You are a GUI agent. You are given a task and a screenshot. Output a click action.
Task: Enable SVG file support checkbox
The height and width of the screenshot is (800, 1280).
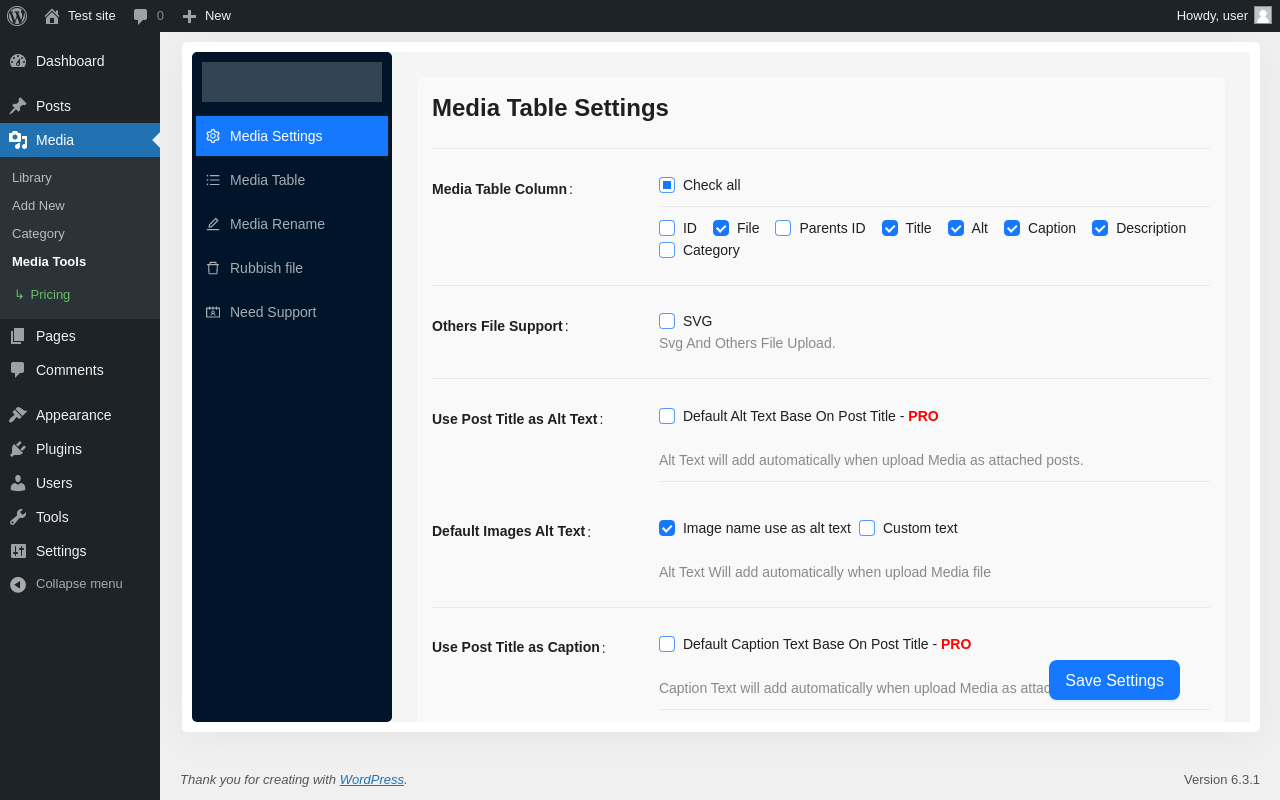pos(667,321)
